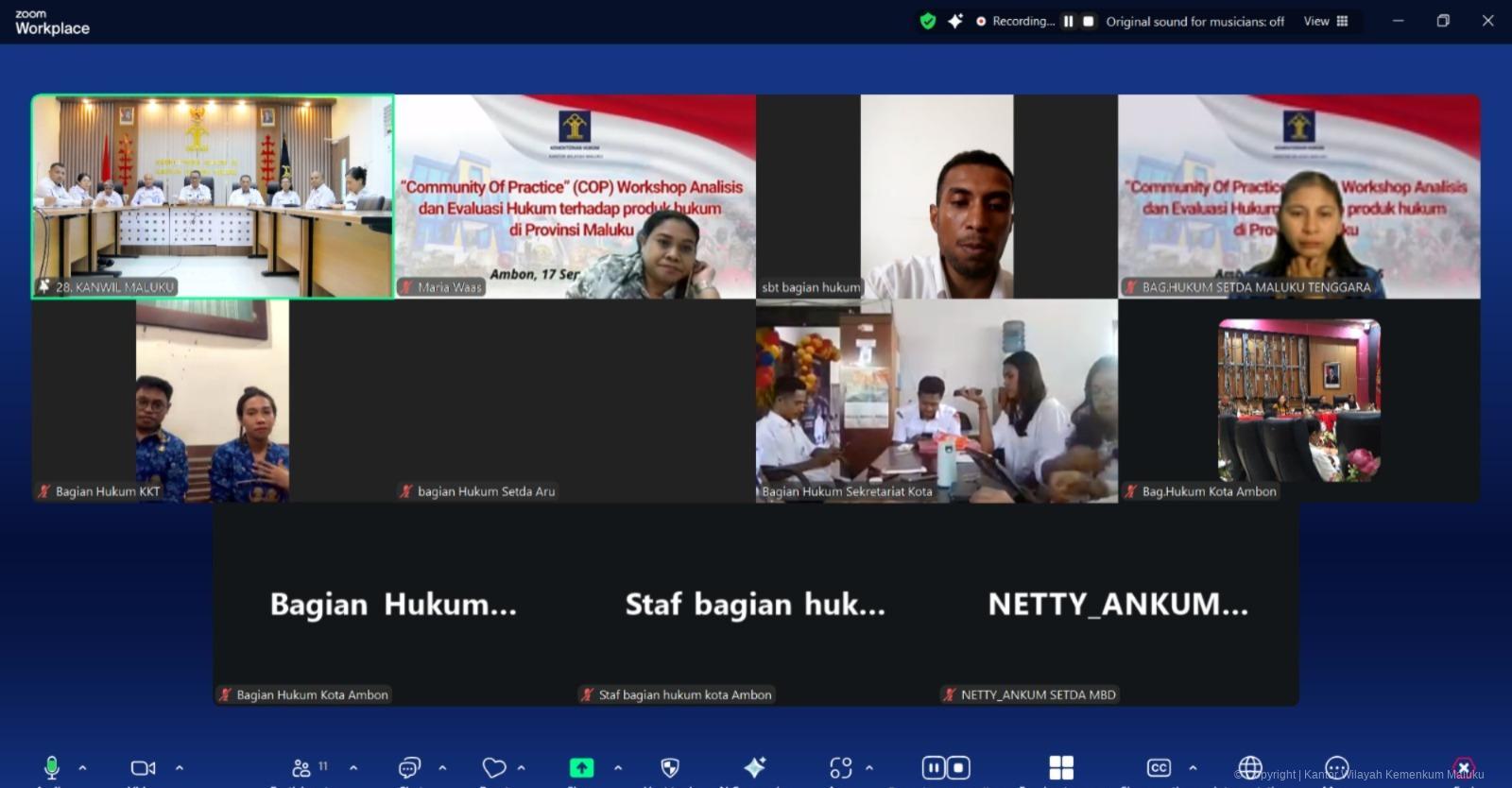Open the View layout menu
The height and width of the screenshot is (788, 1512).
point(1325,21)
